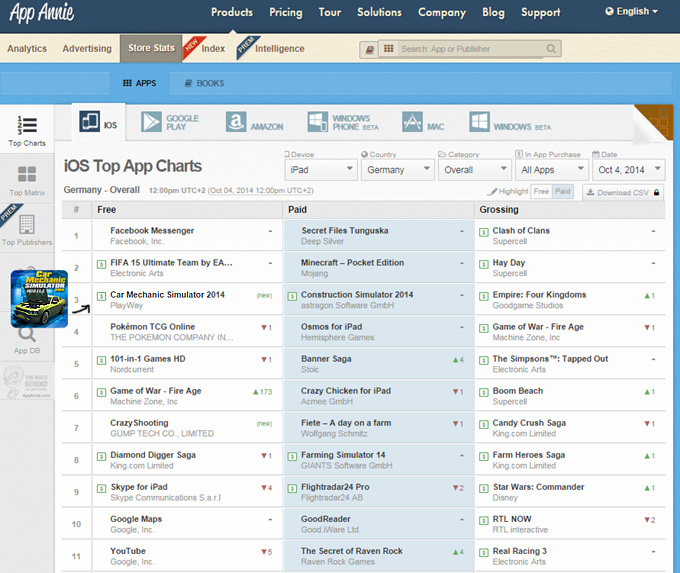
Task: Click in-app purchase icon beside Flightradar24 Pro
Action: coord(292,488)
